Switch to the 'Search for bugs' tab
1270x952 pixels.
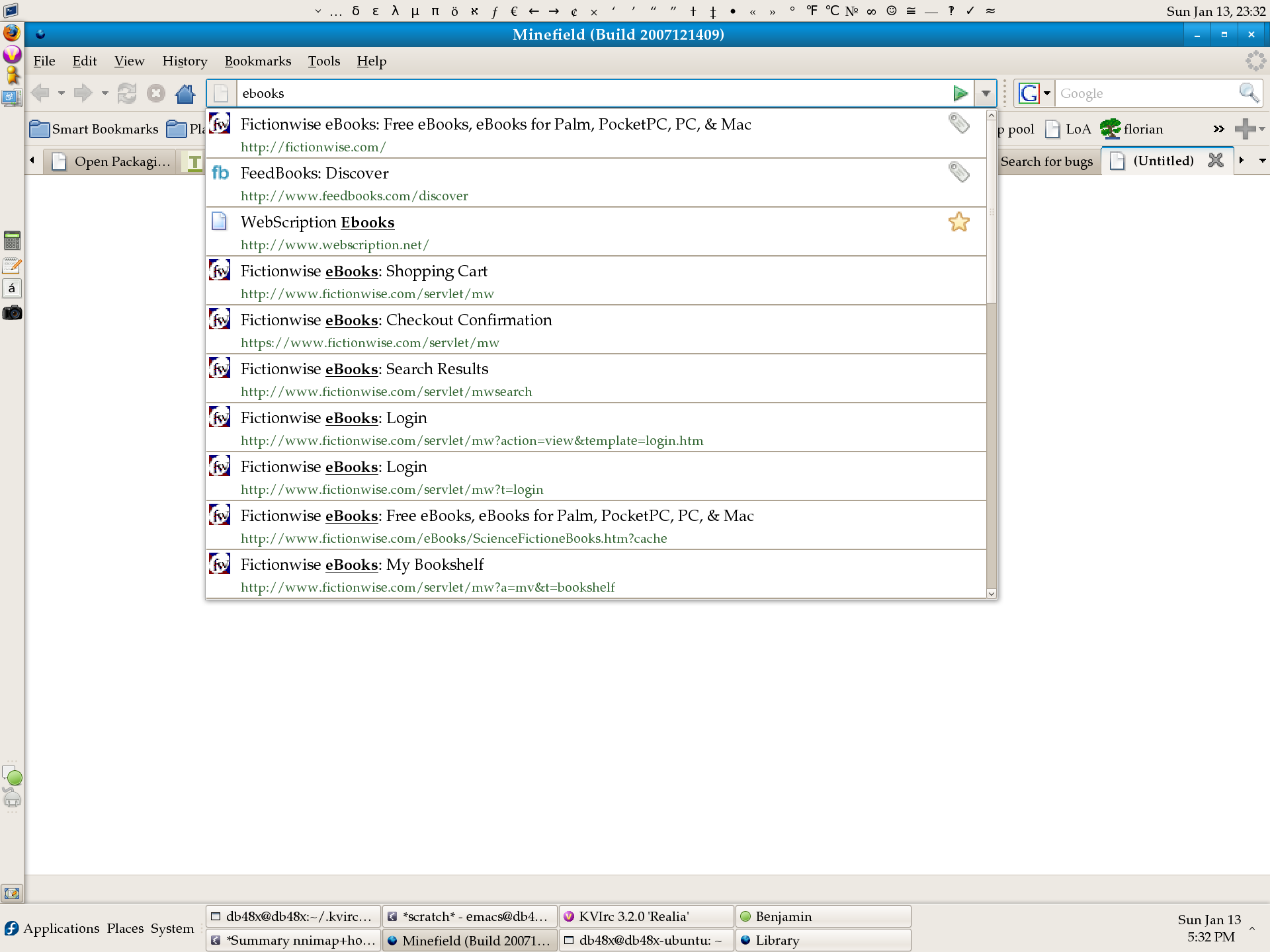point(1048,161)
